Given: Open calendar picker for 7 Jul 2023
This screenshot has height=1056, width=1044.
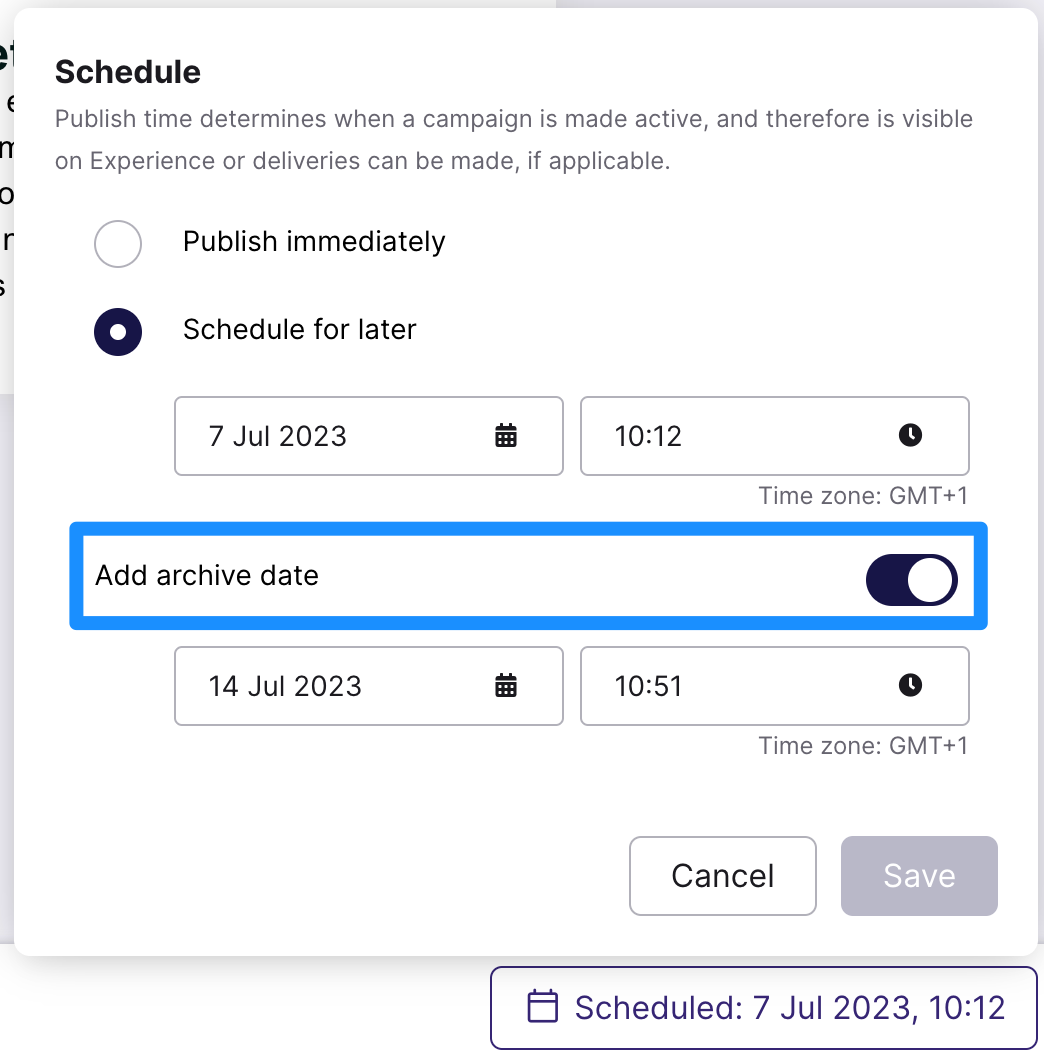Looking at the screenshot, I should pyautogui.click(x=506, y=436).
